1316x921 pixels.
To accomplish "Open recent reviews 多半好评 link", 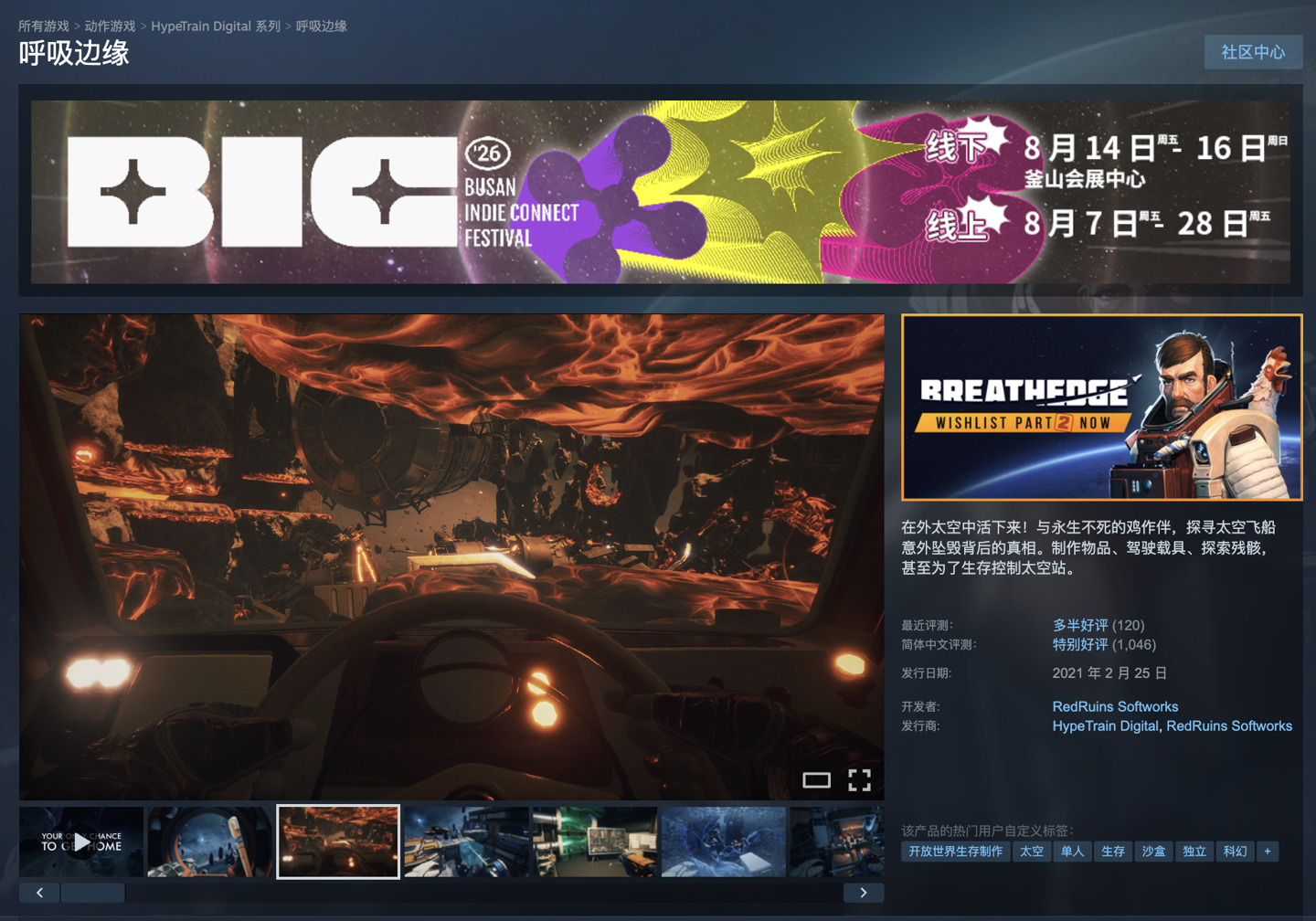I will 1080,625.
